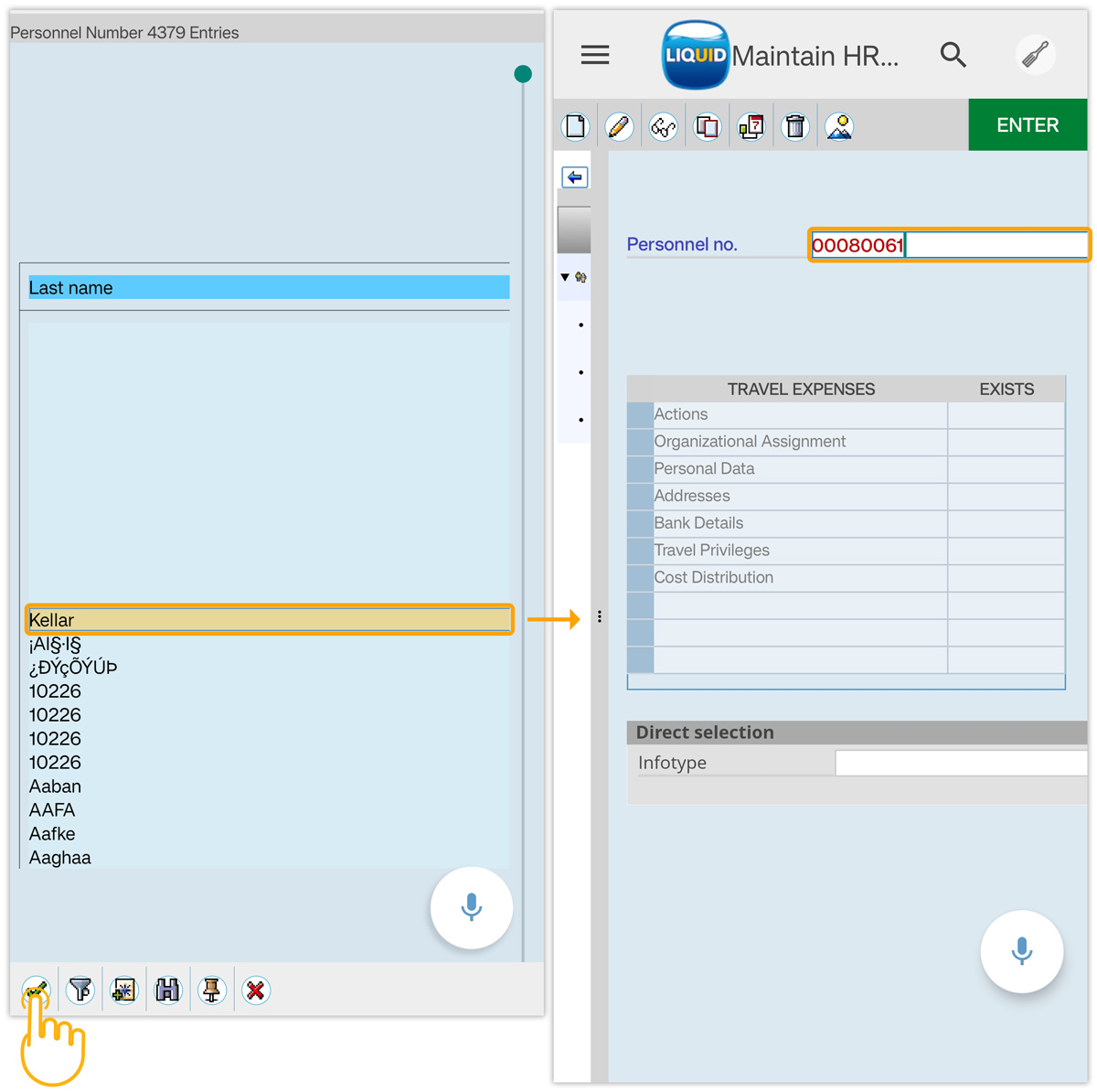Click the Travel Privileges row
This screenshot has height=1092, width=1097.
pos(800,551)
